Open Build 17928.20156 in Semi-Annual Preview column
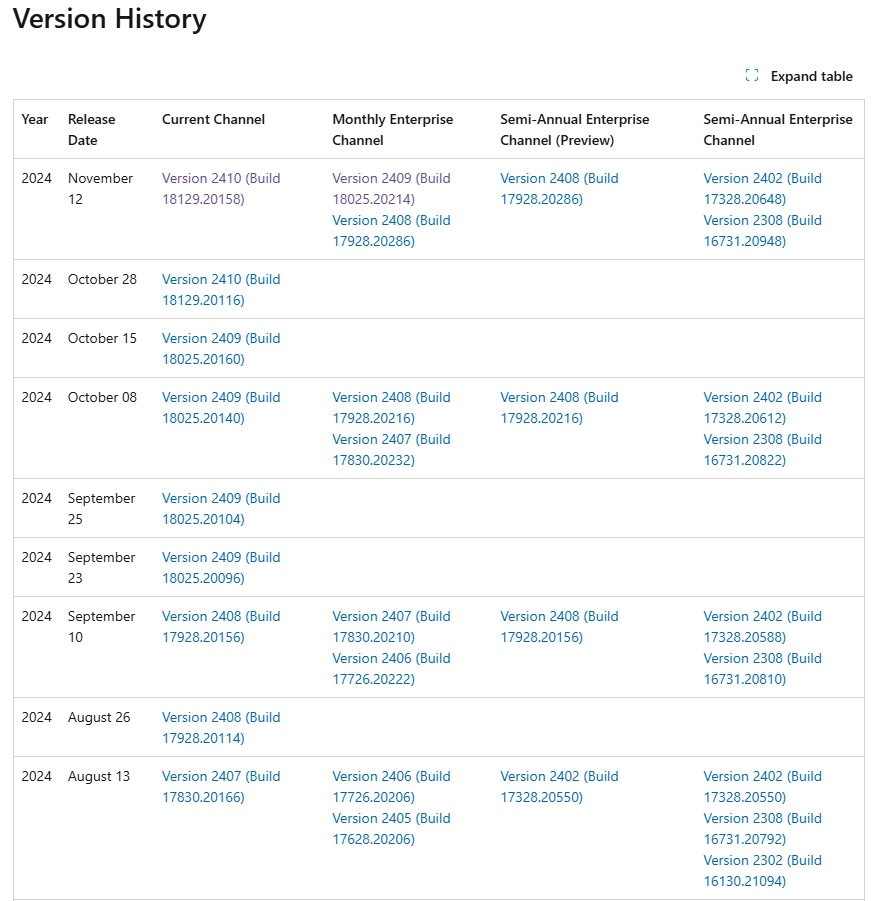Viewport: 875px width, 901px height. tap(560, 626)
